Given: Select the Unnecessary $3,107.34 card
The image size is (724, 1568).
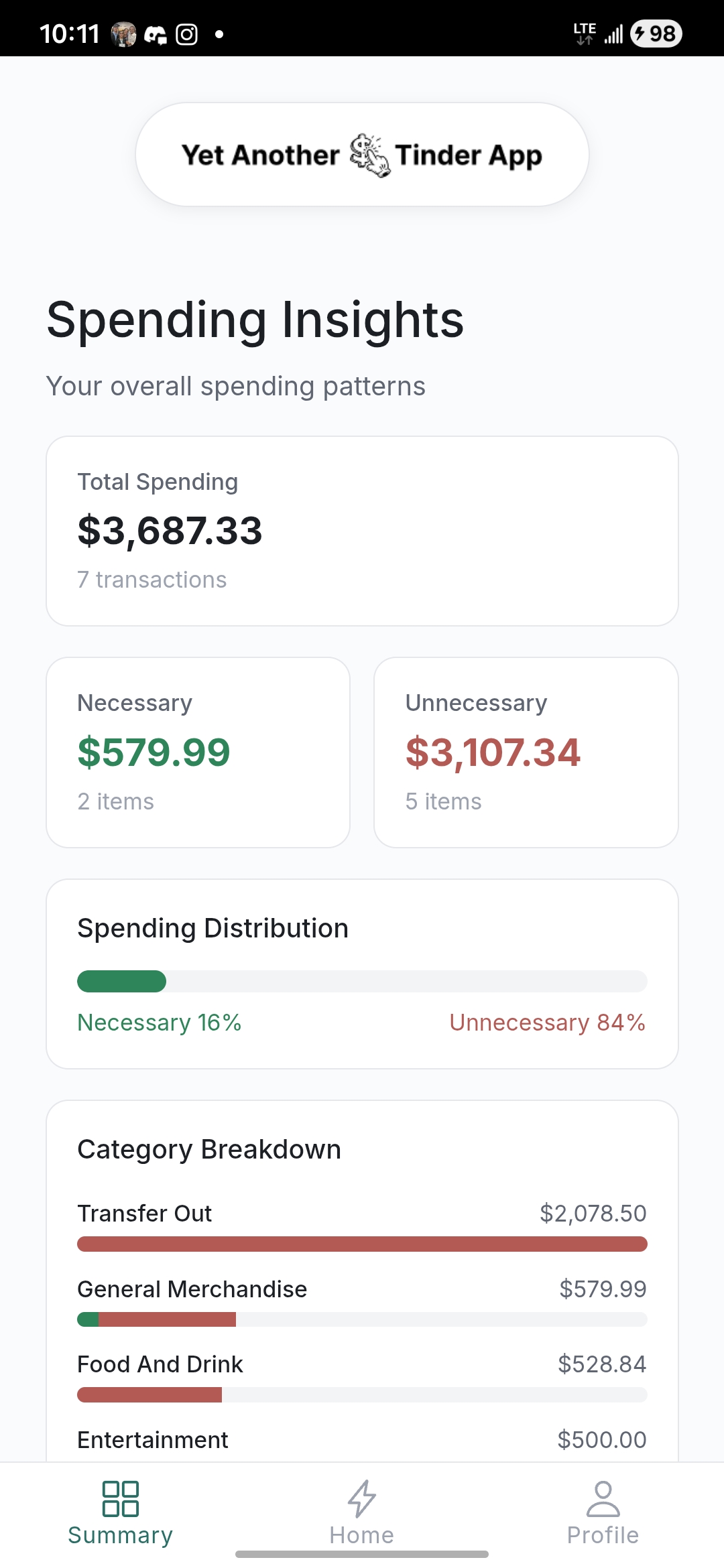Looking at the screenshot, I should 526,752.
